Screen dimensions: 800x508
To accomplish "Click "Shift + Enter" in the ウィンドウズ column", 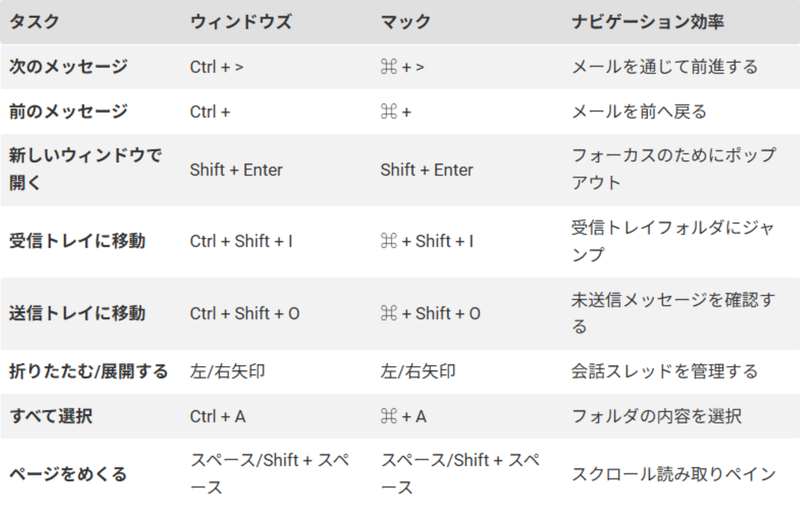I will click(x=236, y=170).
